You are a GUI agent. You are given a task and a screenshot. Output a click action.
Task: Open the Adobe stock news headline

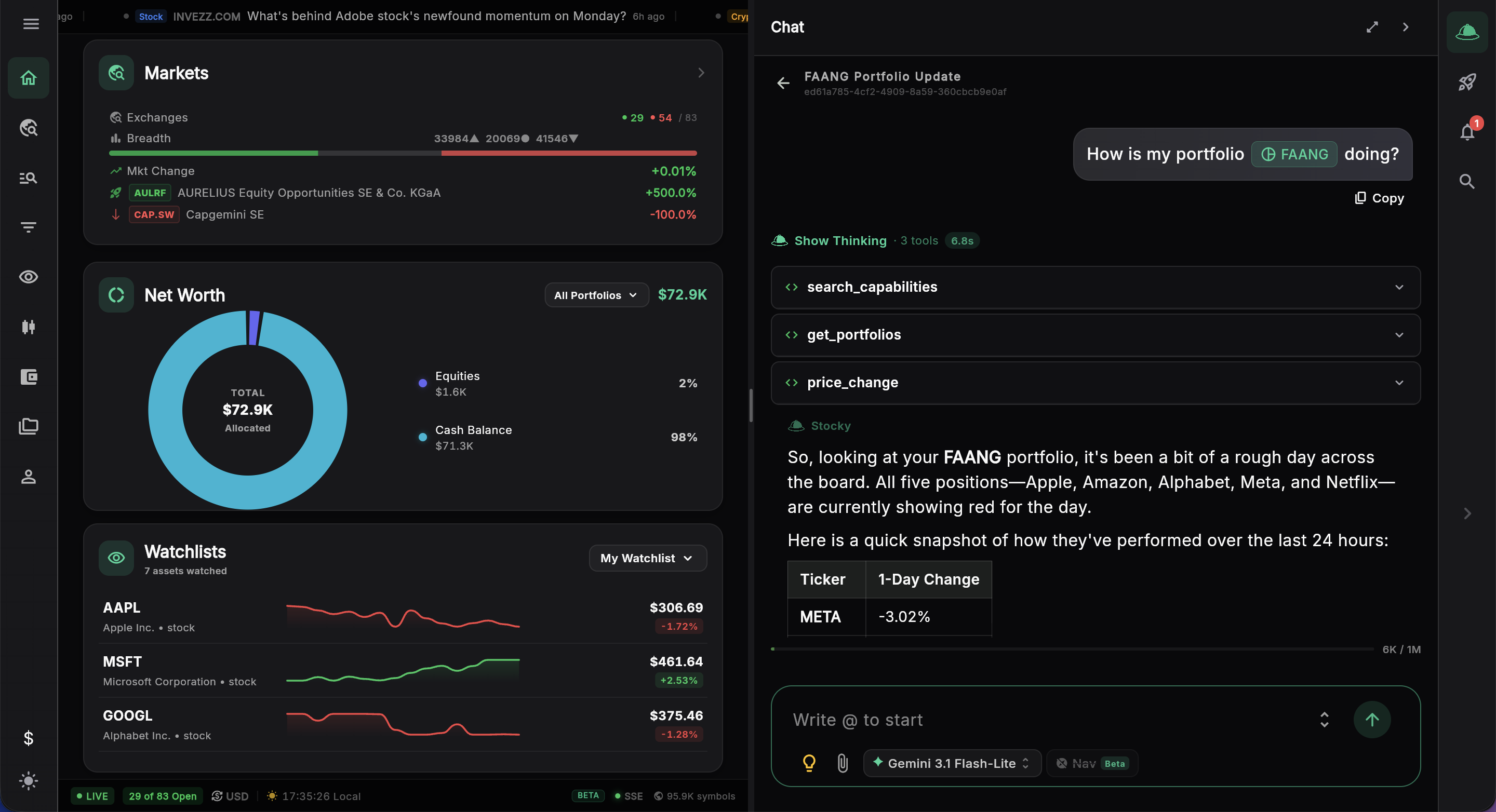[436, 16]
